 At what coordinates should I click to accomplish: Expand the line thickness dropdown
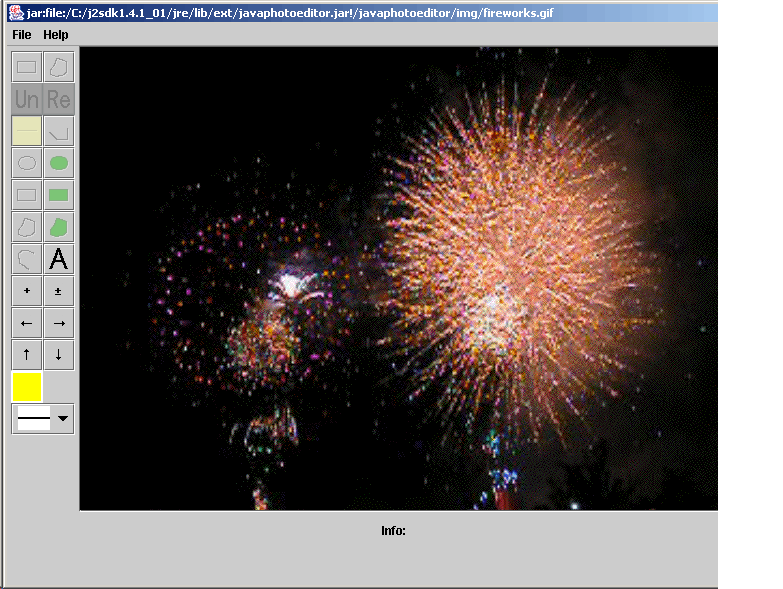(x=62, y=418)
